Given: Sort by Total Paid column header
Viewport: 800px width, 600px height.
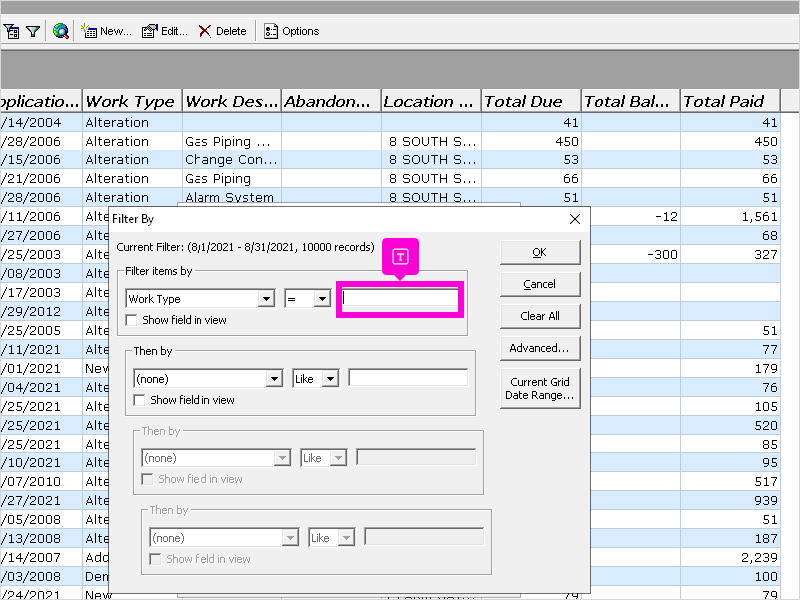Looking at the screenshot, I should [x=730, y=101].
